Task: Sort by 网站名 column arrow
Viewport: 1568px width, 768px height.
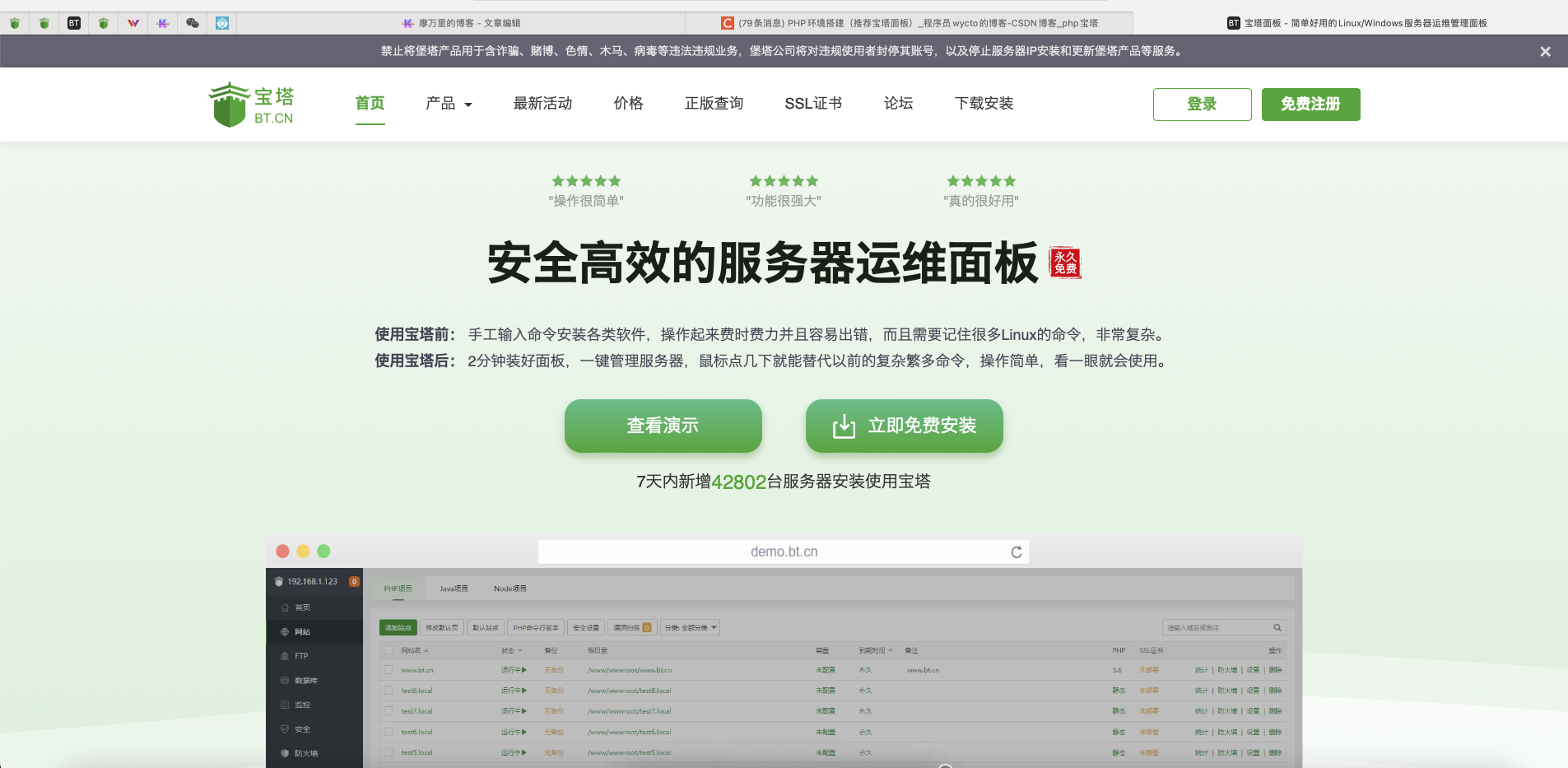Action: 426,650
